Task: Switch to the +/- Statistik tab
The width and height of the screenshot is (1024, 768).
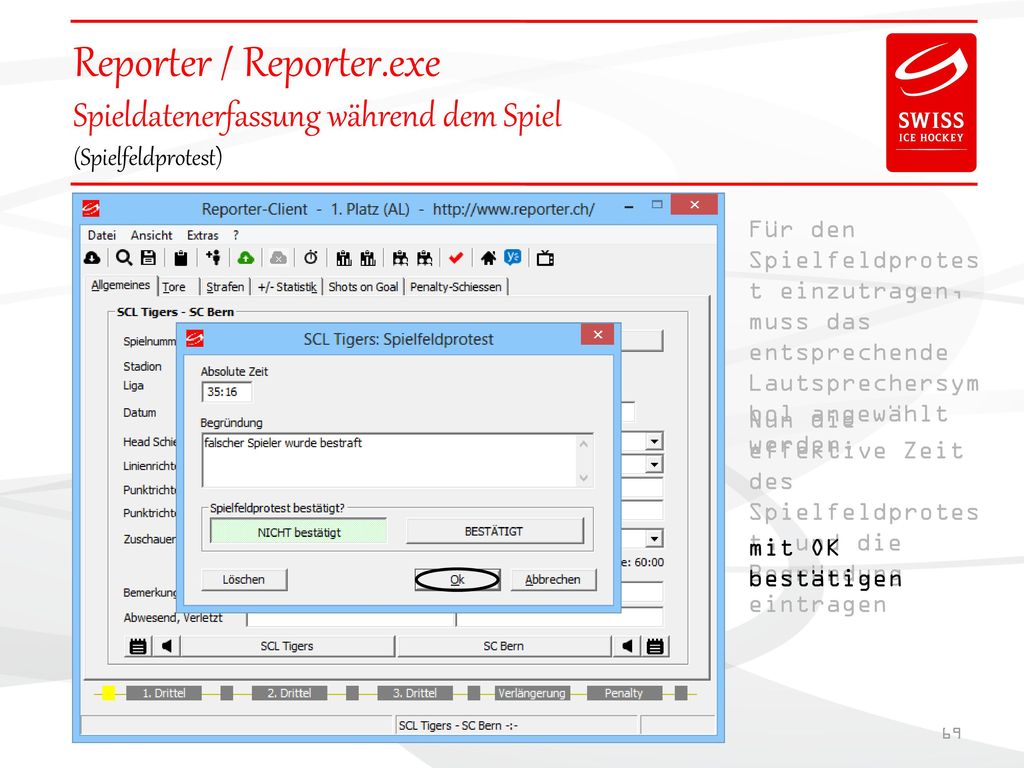Action: 287,287
